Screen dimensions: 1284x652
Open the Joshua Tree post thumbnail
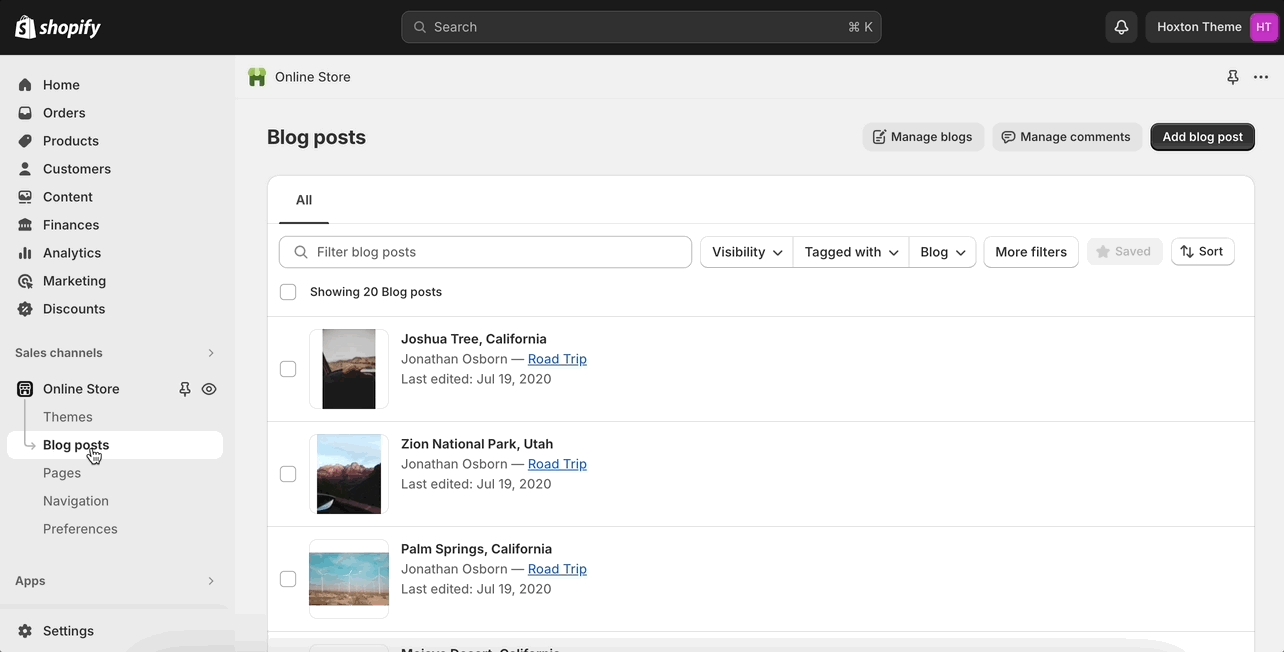[349, 369]
